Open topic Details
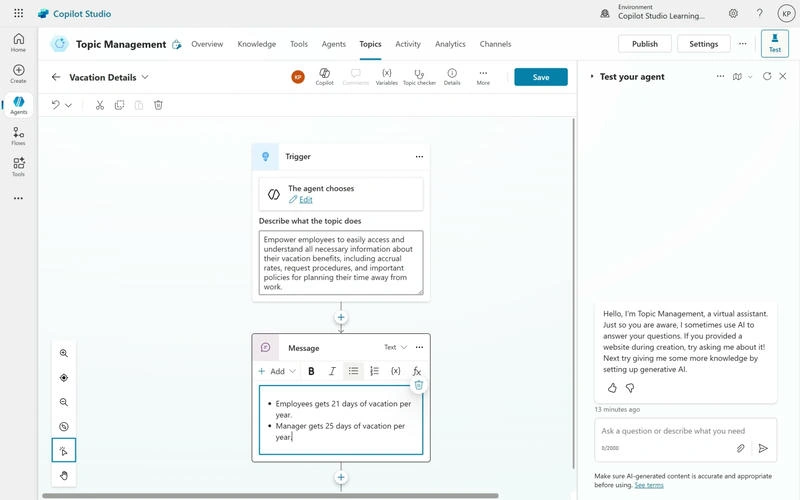The height and width of the screenshot is (500, 800). click(x=452, y=77)
